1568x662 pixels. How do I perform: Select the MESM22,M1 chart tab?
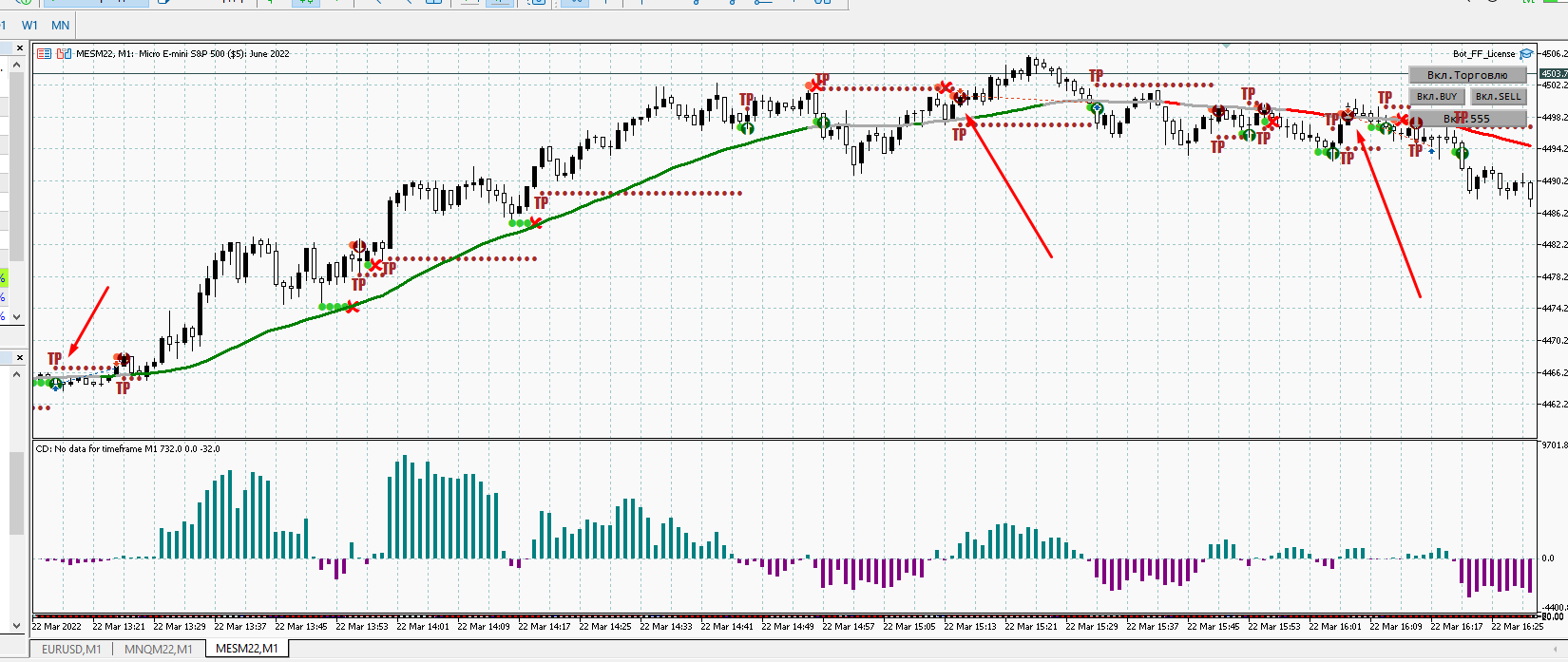point(246,649)
